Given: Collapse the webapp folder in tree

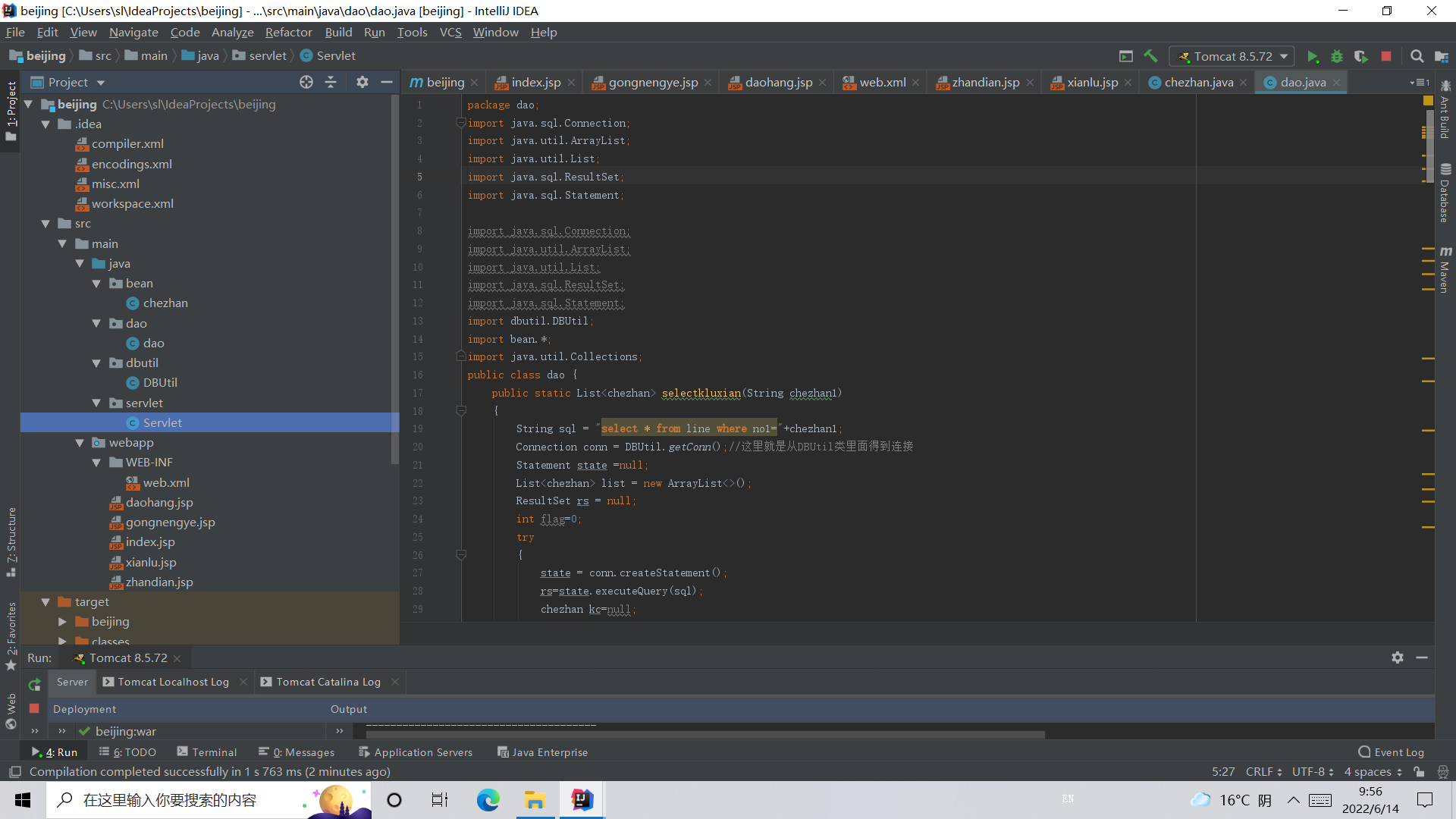Looking at the screenshot, I should pyautogui.click(x=80, y=443).
